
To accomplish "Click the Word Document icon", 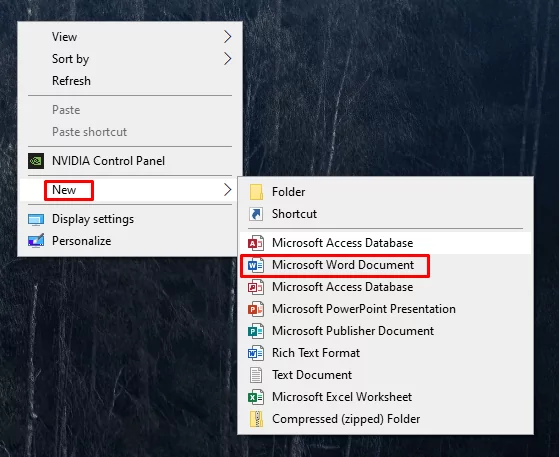I will click(256, 265).
